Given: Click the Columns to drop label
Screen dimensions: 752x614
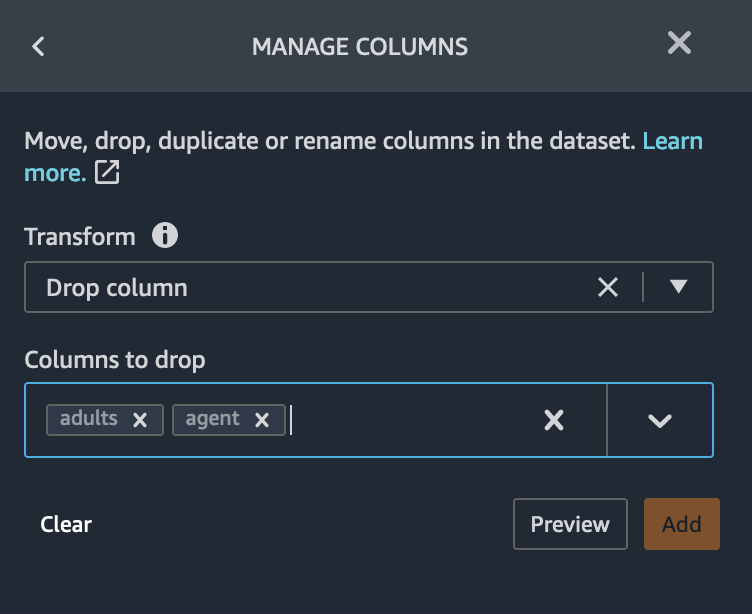Looking at the screenshot, I should coord(115,360).
